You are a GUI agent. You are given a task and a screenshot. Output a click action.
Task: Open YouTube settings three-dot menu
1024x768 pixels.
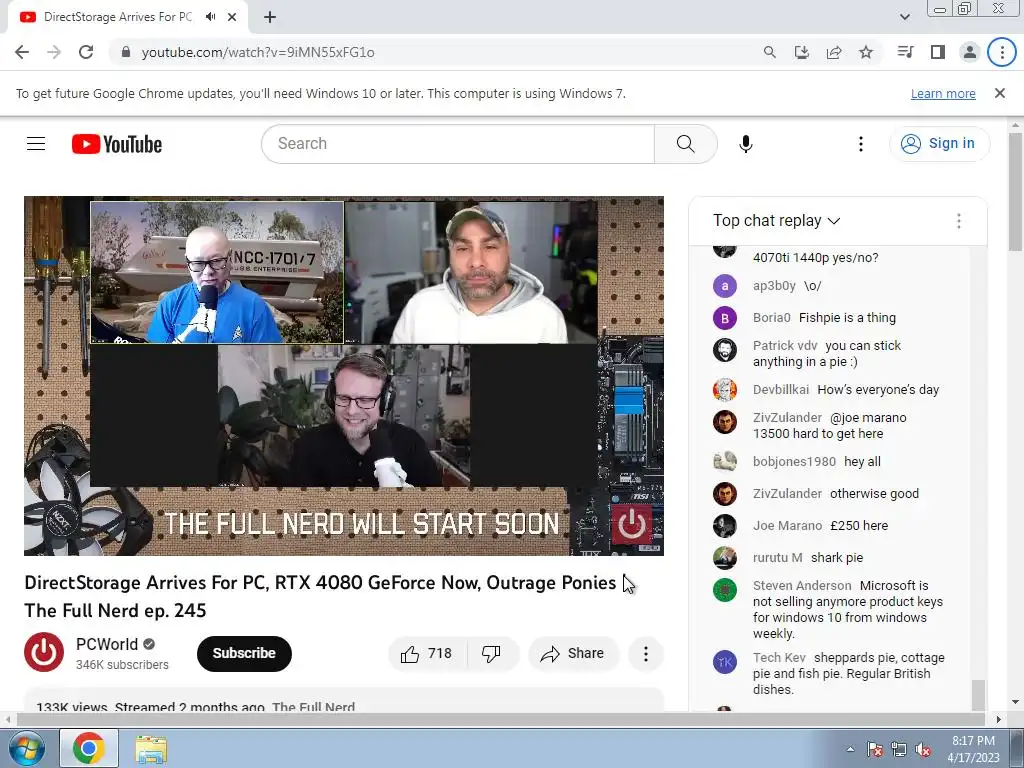(x=861, y=144)
